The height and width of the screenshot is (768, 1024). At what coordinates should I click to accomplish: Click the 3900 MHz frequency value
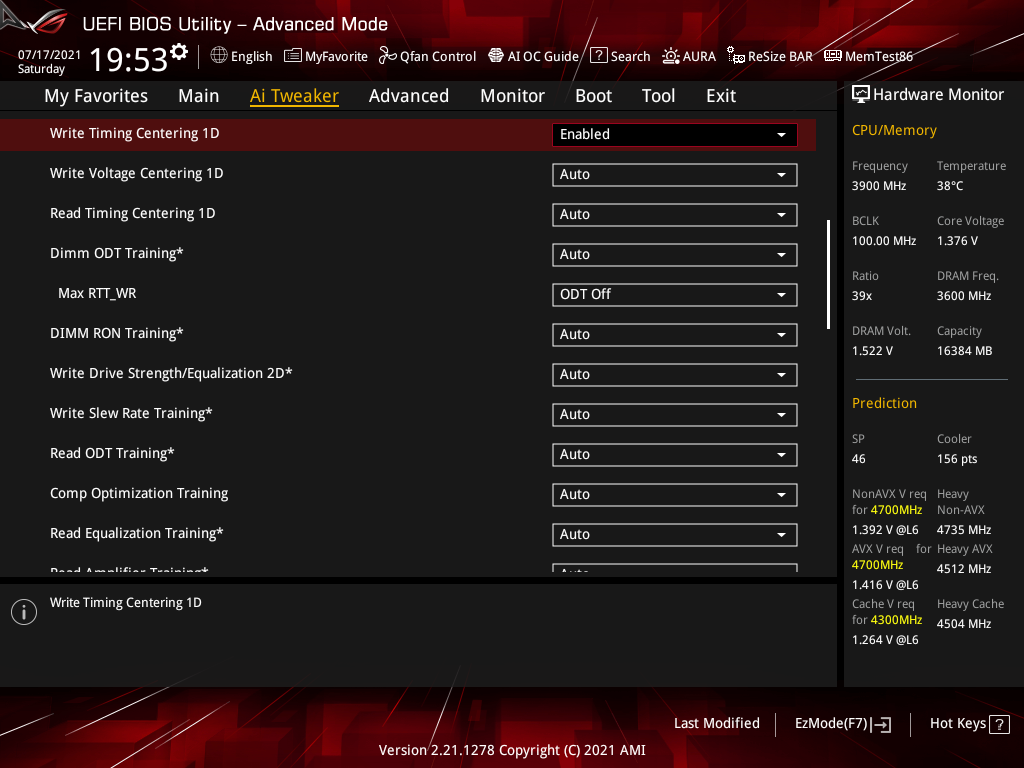tap(879, 185)
